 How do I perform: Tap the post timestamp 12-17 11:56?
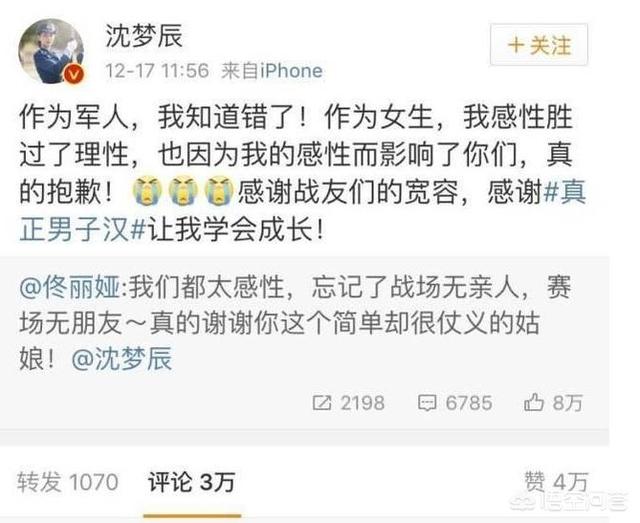click(x=157, y=71)
